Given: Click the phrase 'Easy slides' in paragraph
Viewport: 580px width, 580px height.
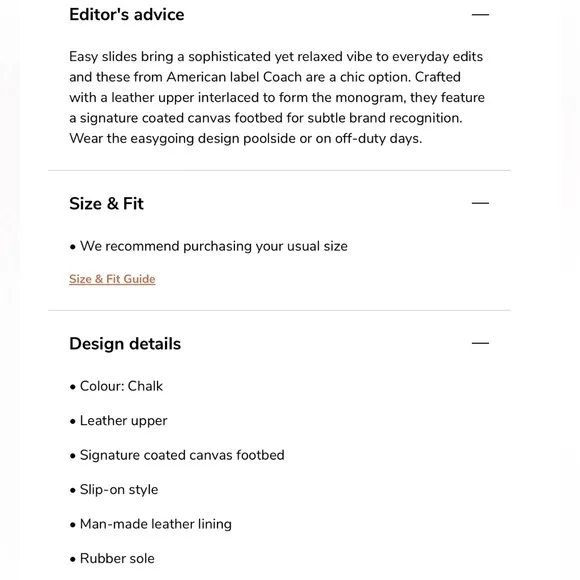Looking at the screenshot, I should click(103, 57).
